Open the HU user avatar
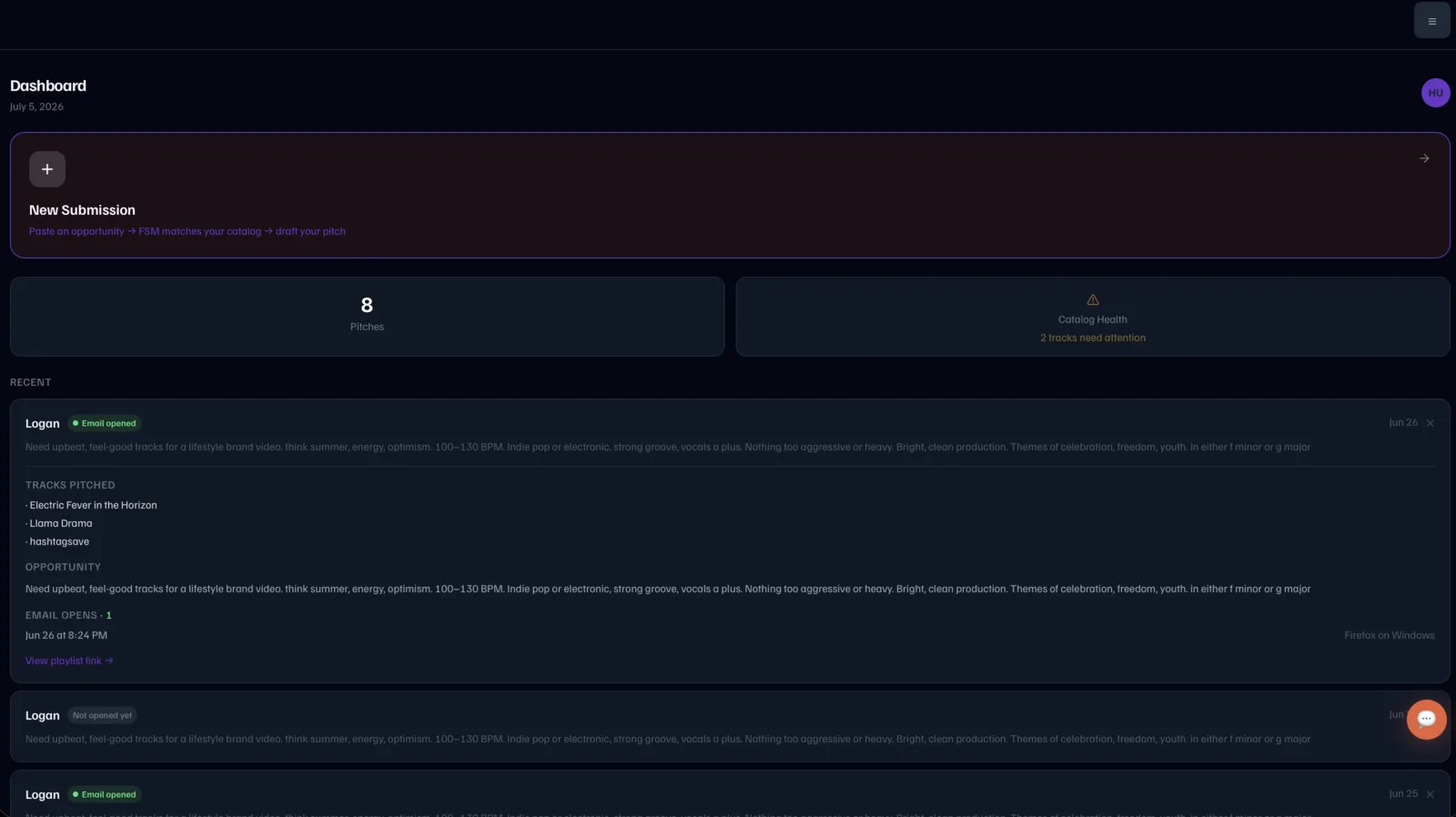 [x=1435, y=93]
